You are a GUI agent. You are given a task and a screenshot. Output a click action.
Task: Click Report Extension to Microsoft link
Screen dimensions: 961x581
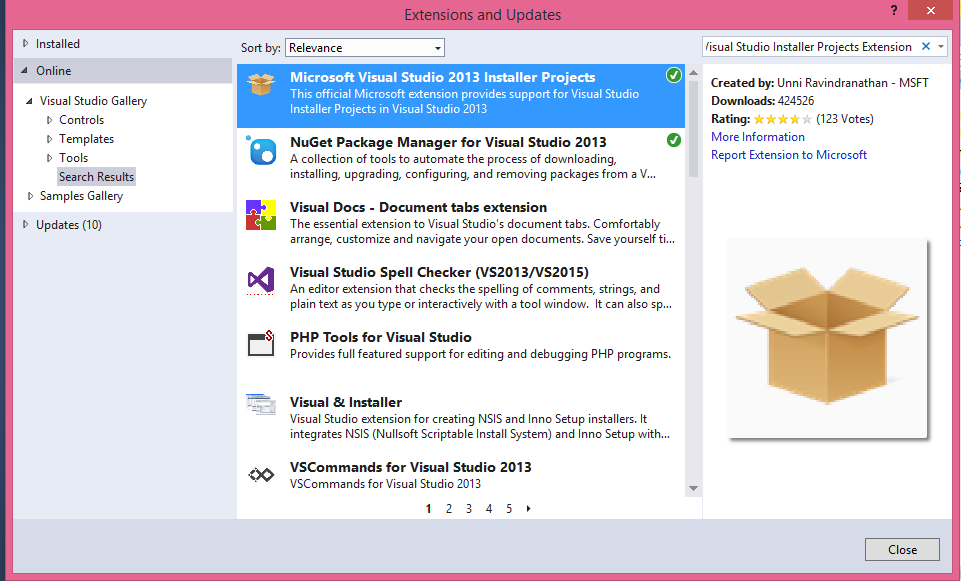(789, 155)
